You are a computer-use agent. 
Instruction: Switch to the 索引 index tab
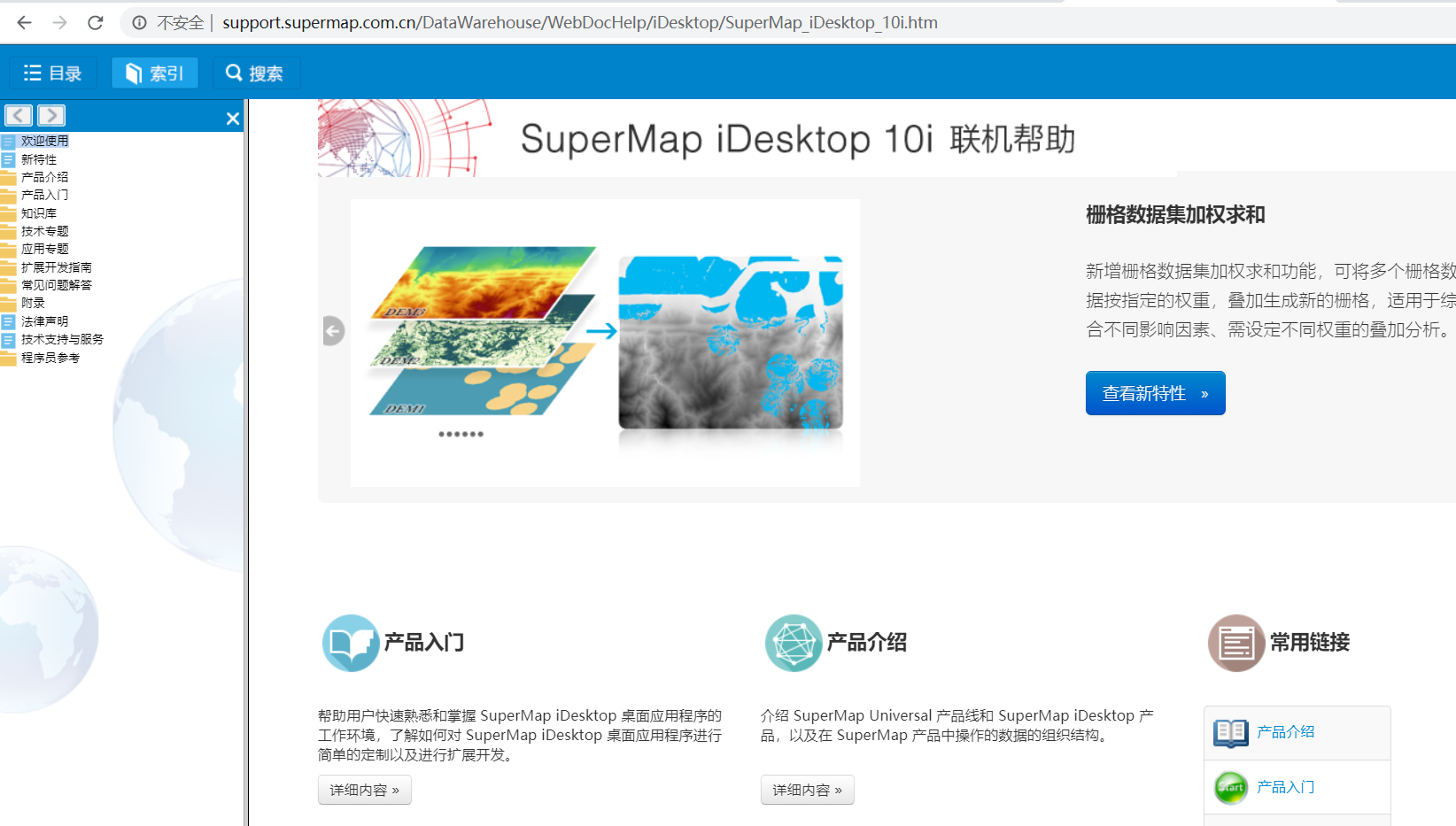(154, 73)
